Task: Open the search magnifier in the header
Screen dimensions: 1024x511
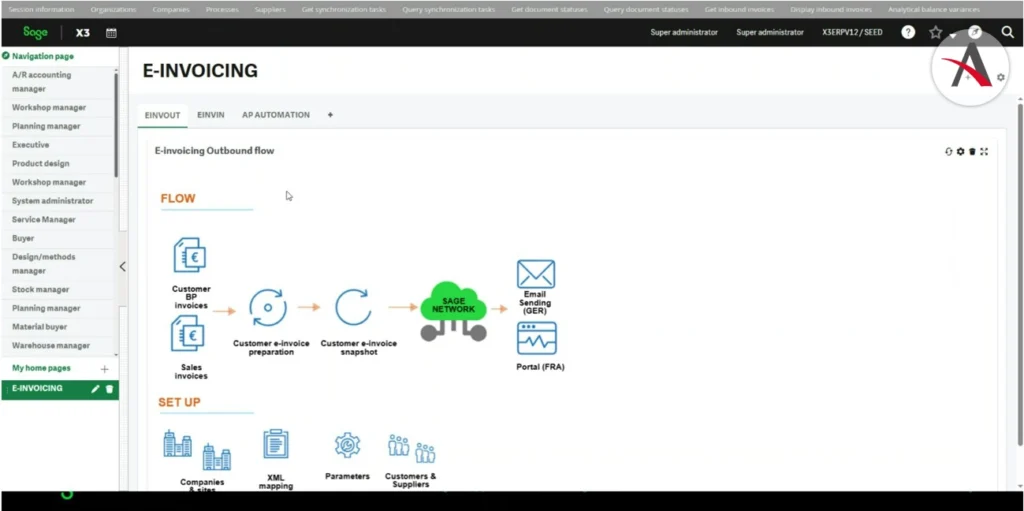Action: pyautogui.click(x=1008, y=32)
